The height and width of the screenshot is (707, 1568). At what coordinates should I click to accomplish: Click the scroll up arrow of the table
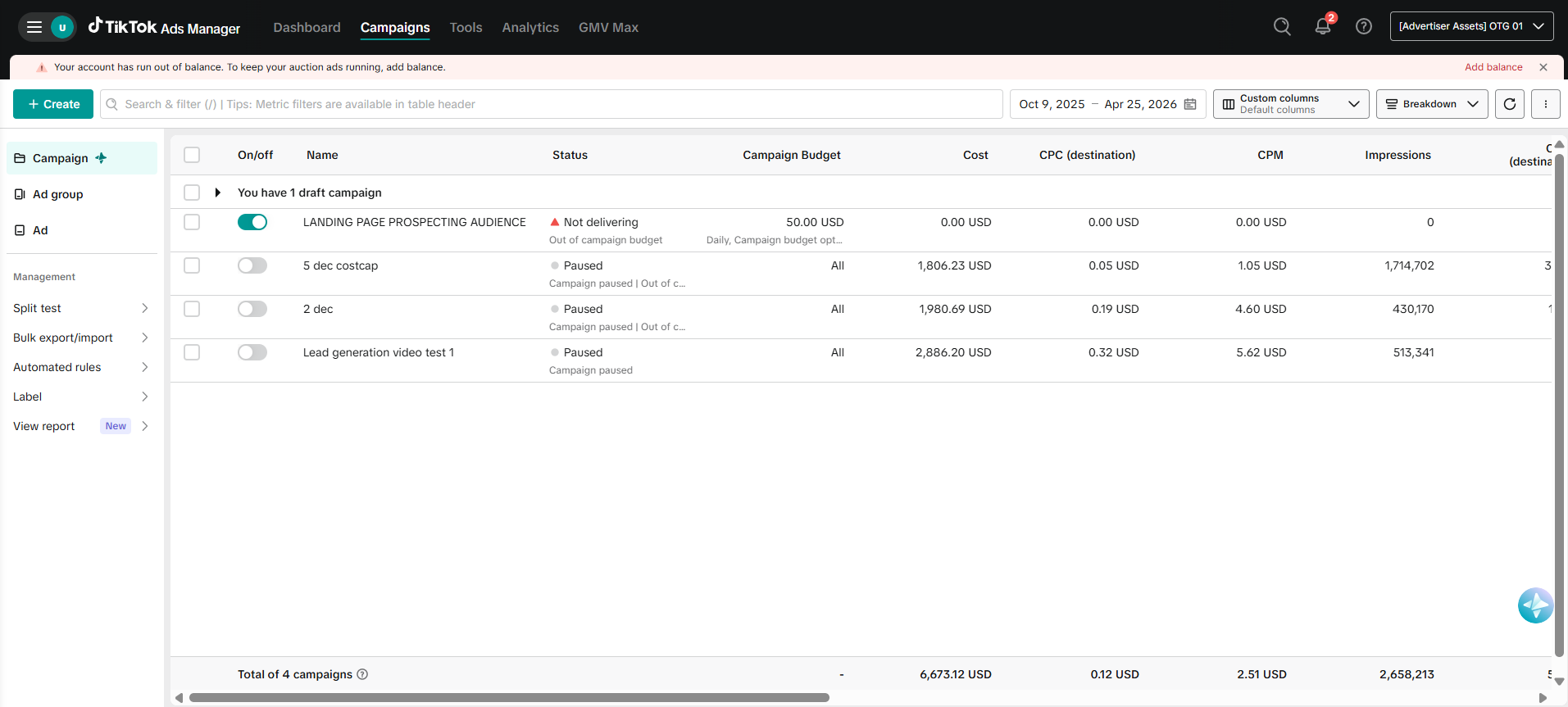click(1559, 144)
